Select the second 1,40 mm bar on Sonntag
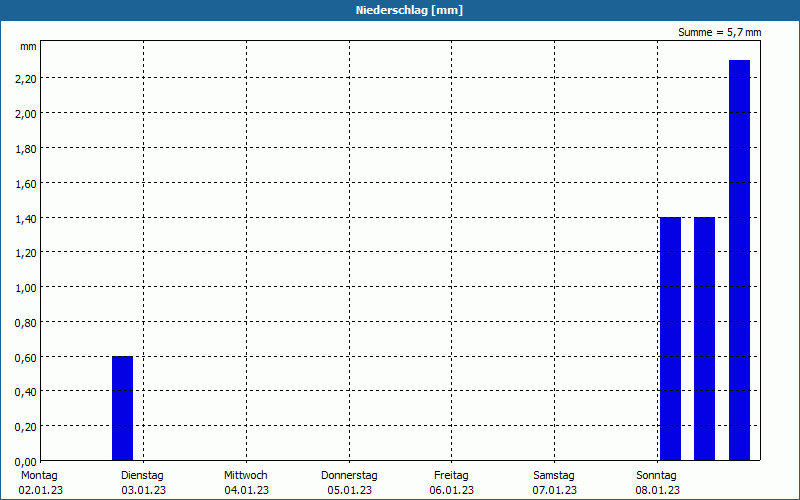 click(705, 339)
